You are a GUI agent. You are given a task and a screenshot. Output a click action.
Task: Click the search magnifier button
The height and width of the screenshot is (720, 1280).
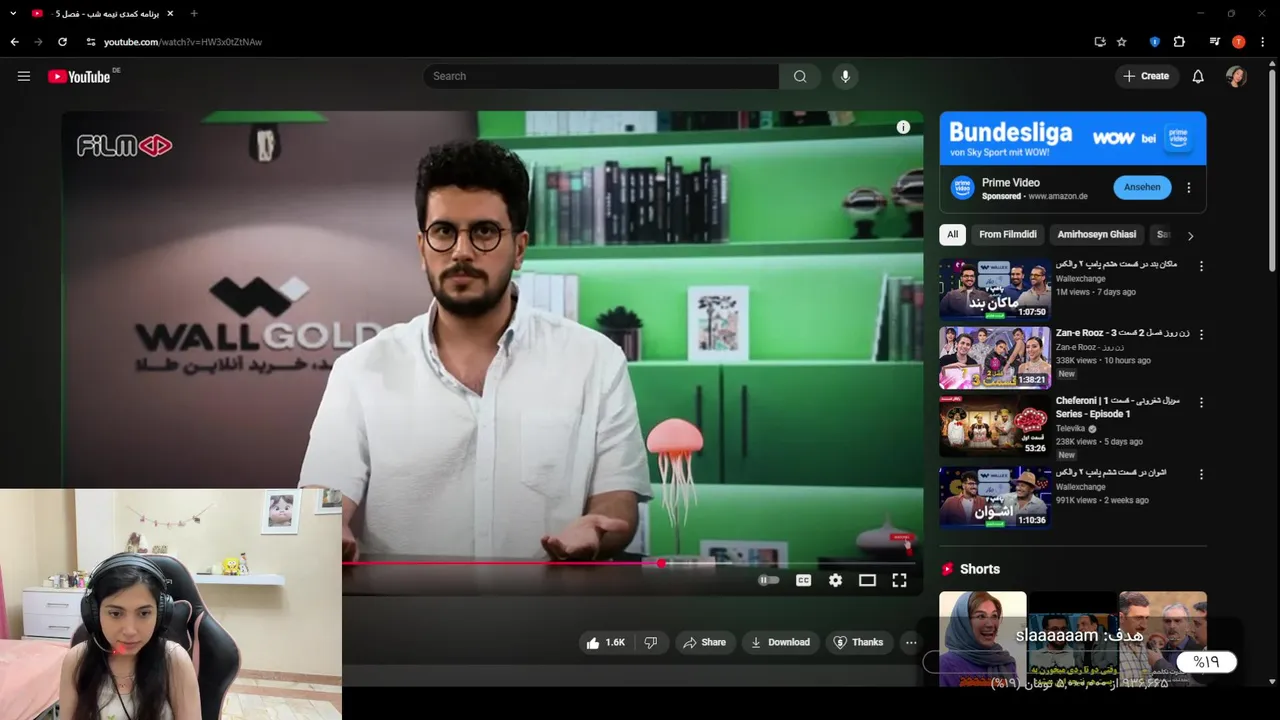(x=800, y=76)
